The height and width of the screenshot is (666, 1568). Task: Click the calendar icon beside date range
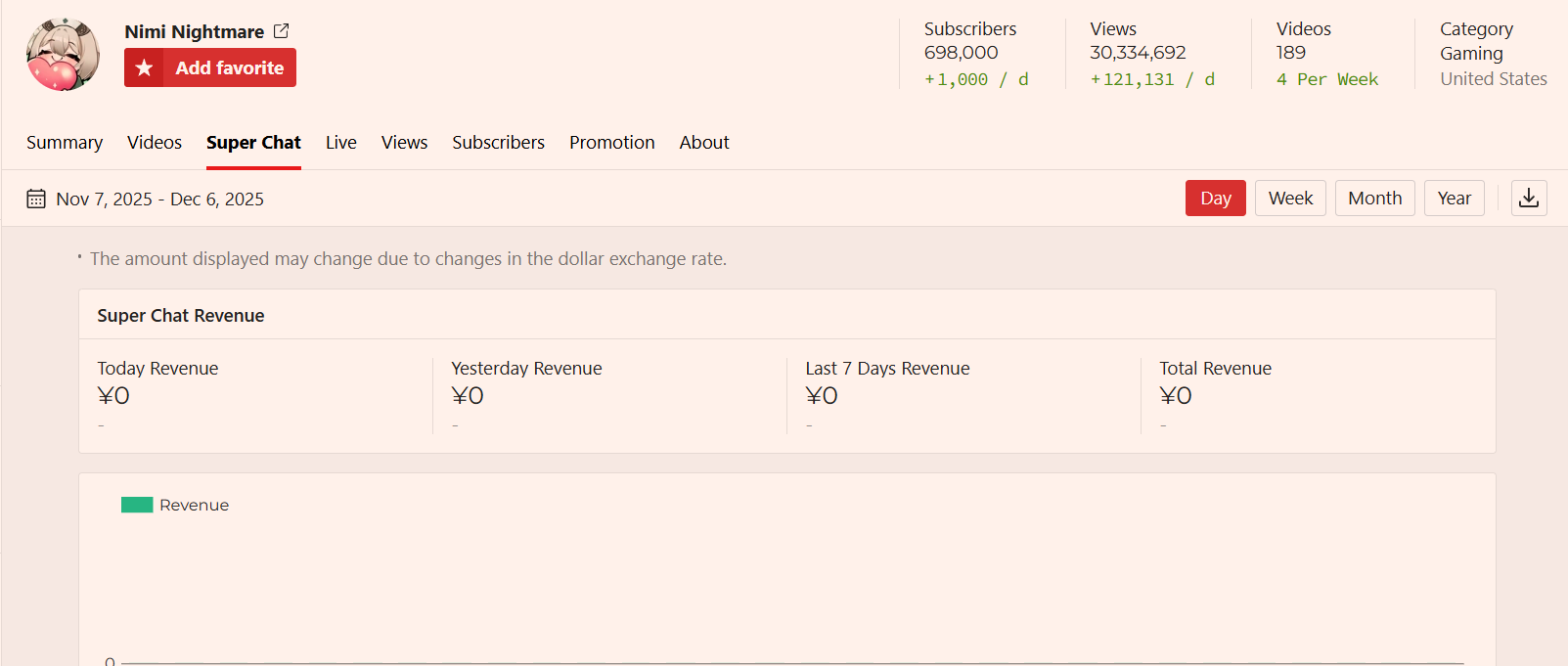(x=36, y=199)
